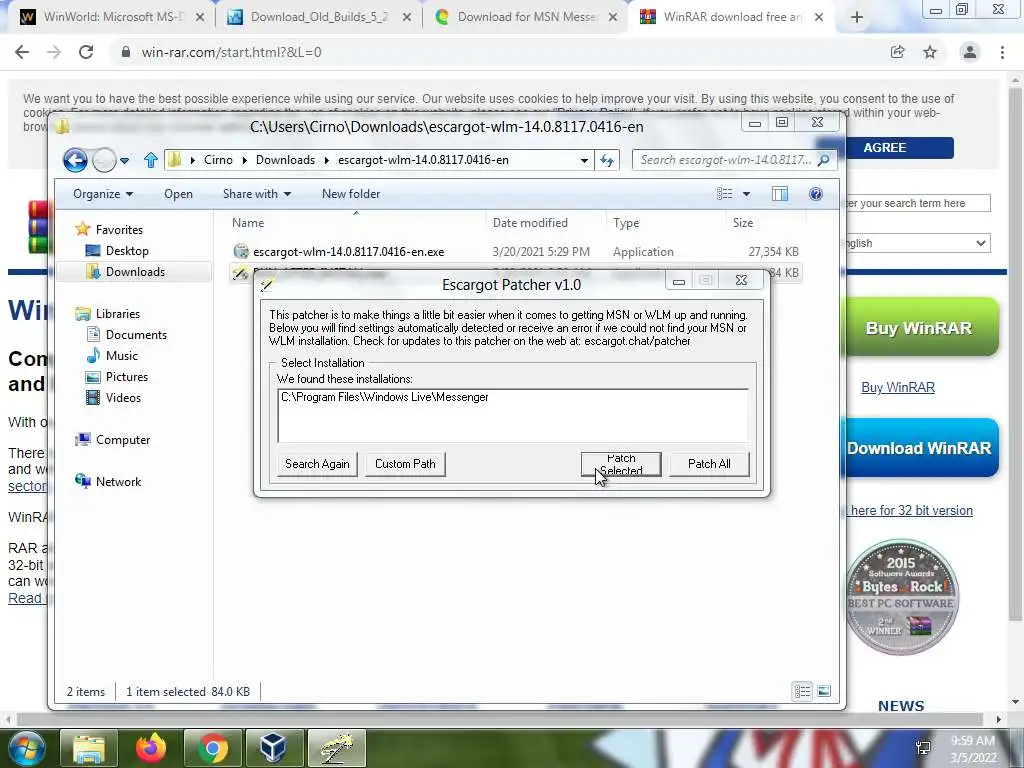
Task: Select Desktop in the navigation pane
Action: (x=118, y=251)
